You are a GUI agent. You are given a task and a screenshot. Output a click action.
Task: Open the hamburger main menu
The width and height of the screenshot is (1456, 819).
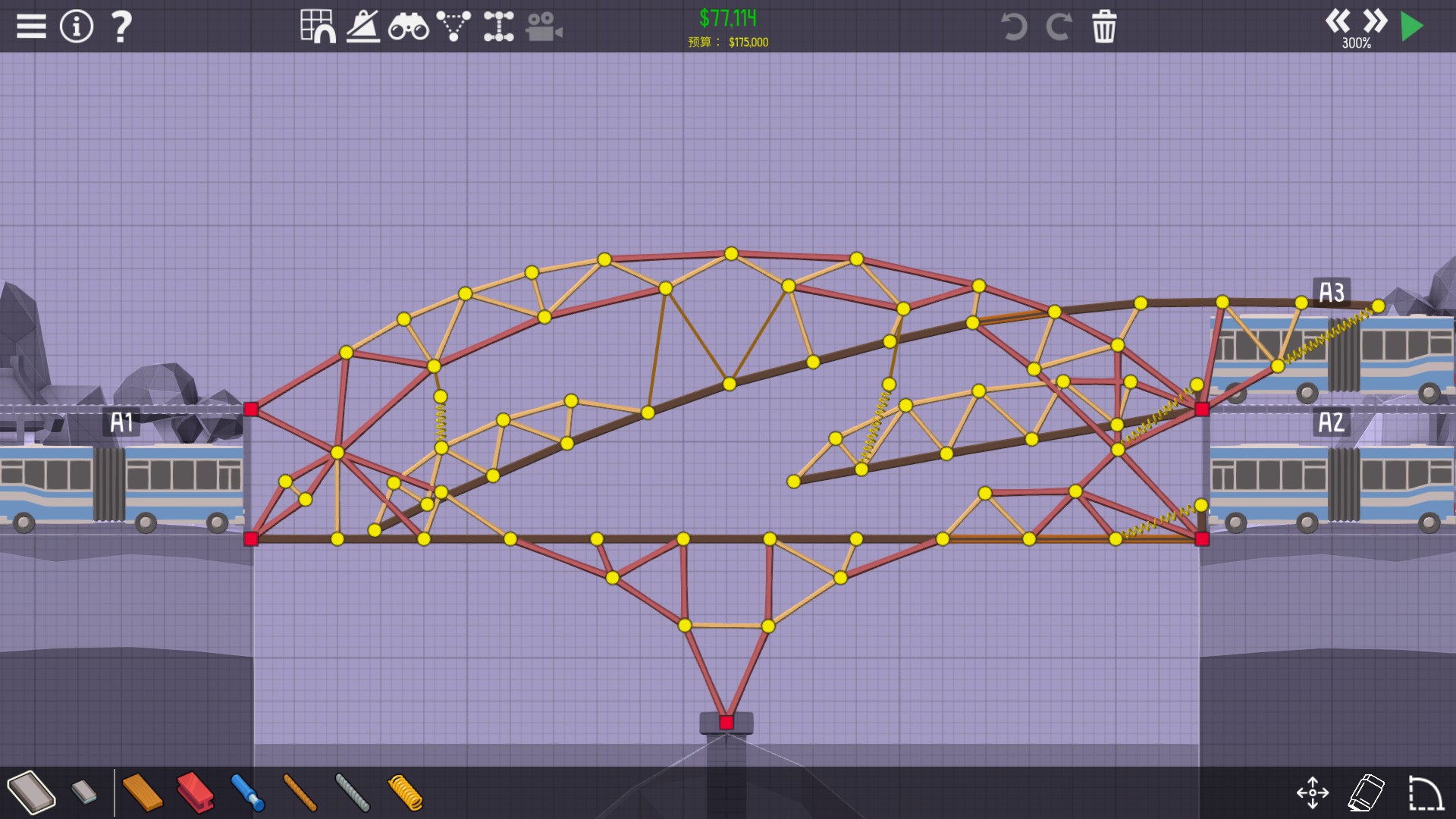[x=31, y=27]
